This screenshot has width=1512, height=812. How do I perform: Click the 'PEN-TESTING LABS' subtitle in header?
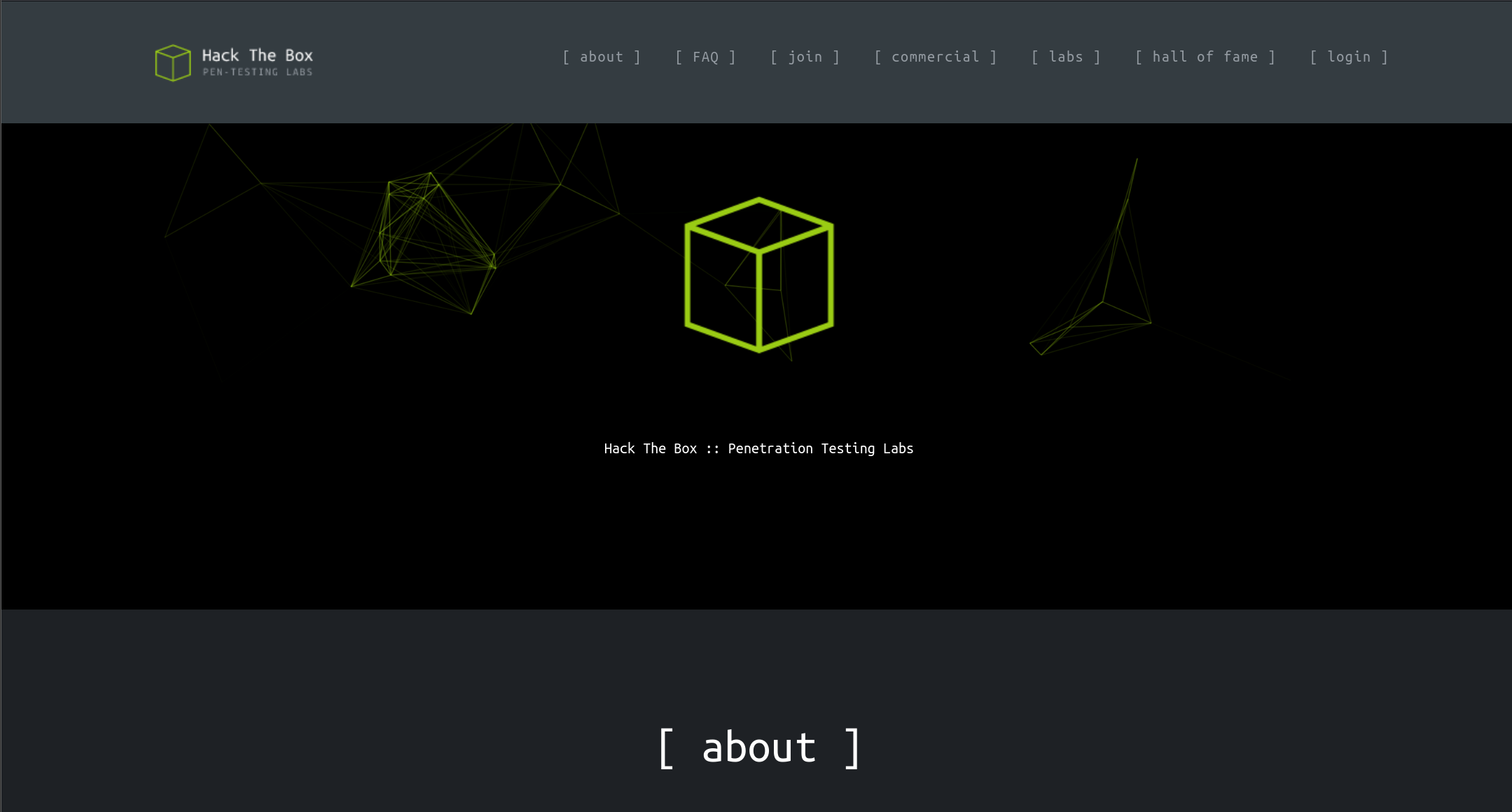pyautogui.click(x=258, y=72)
